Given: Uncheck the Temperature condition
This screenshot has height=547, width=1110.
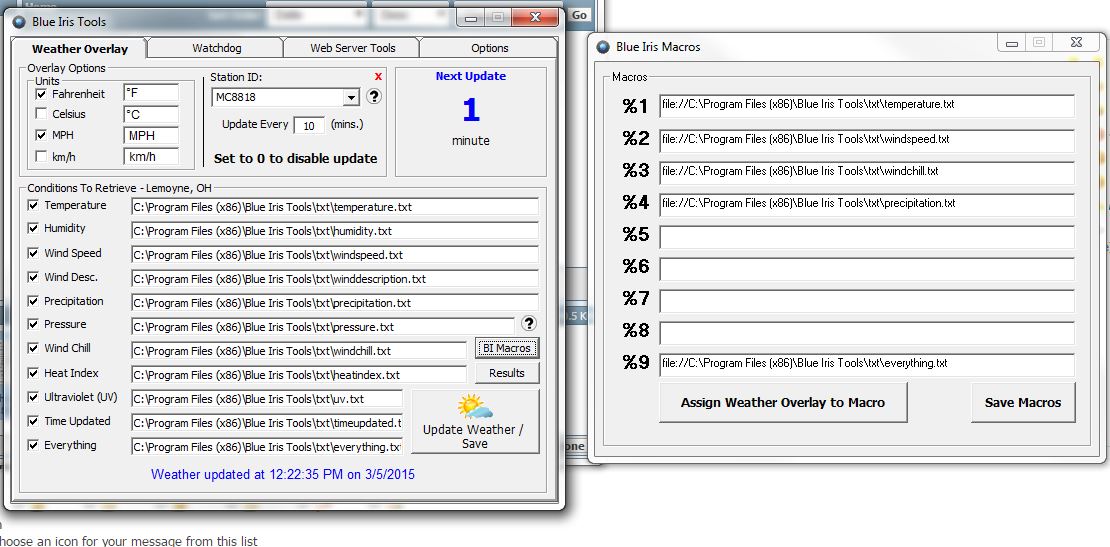Looking at the screenshot, I should coord(33,205).
